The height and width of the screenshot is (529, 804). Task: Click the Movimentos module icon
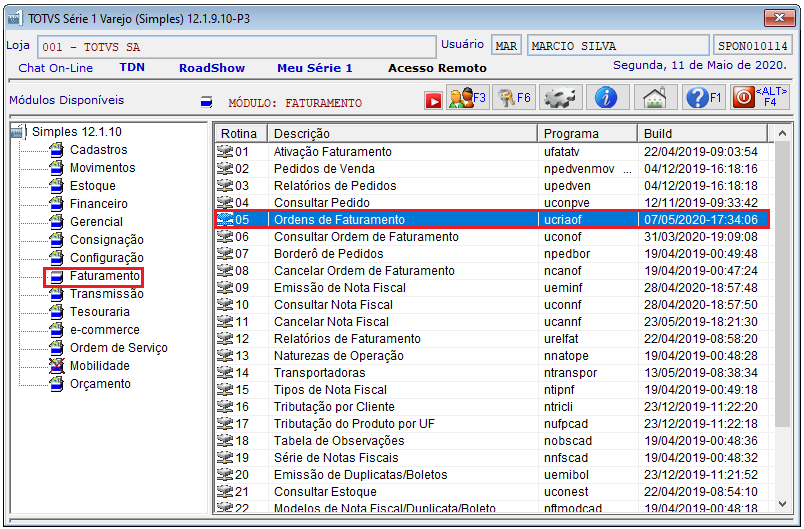pos(56,168)
